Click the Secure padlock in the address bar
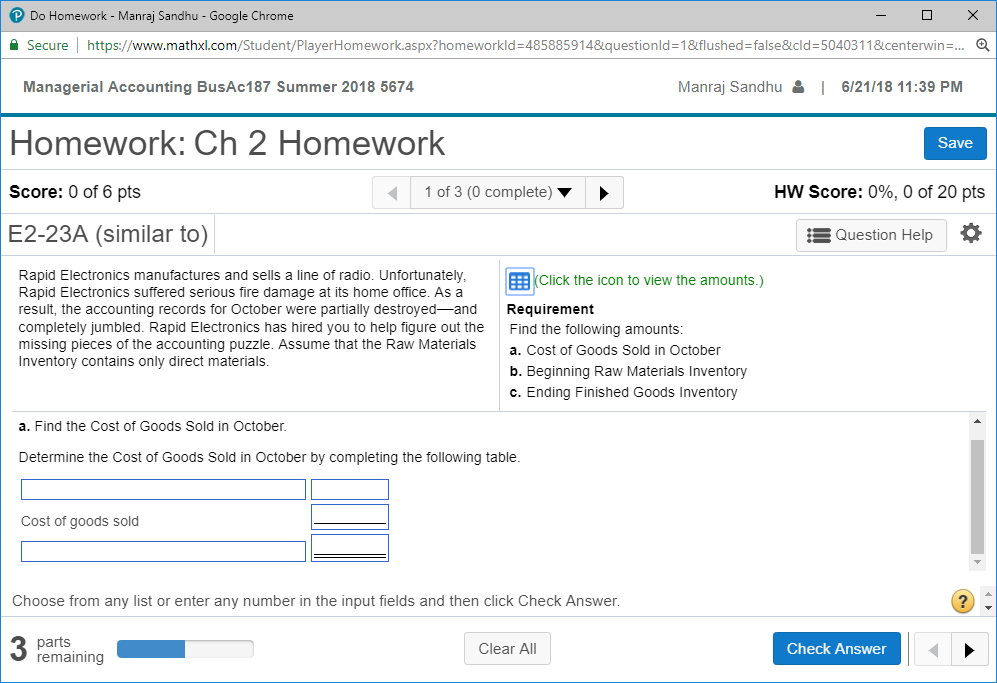 14,45
